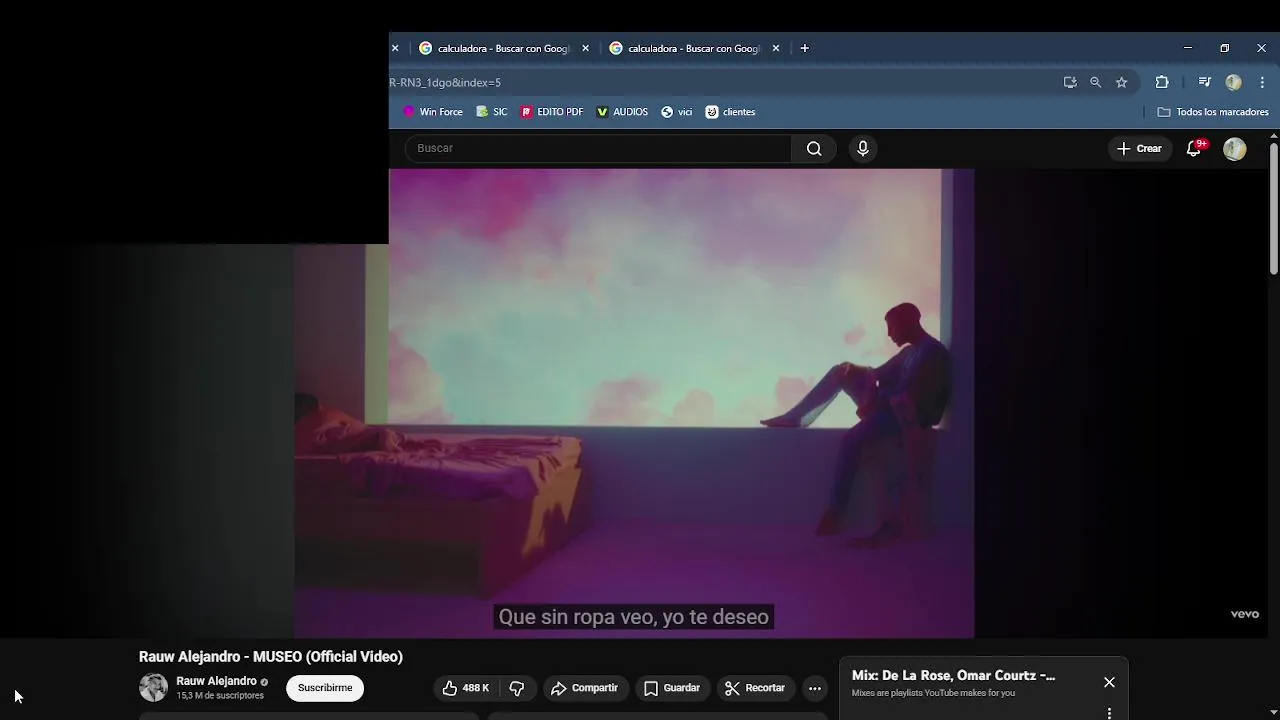Screen dimensions: 1280x720
Task: Minimize the Chrome window
Action: [1188, 48]
